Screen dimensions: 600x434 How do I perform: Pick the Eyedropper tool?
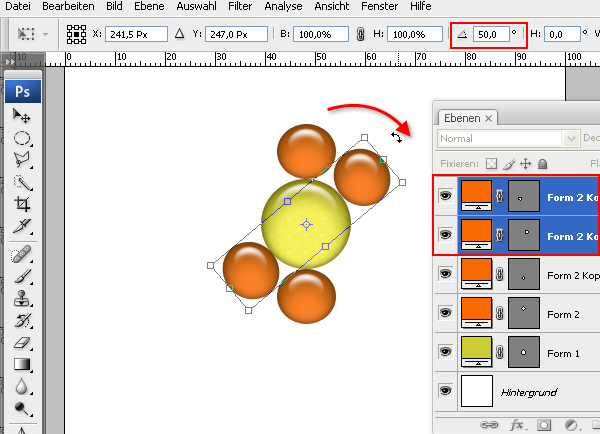pyautogui.click(x=20, y=226)
